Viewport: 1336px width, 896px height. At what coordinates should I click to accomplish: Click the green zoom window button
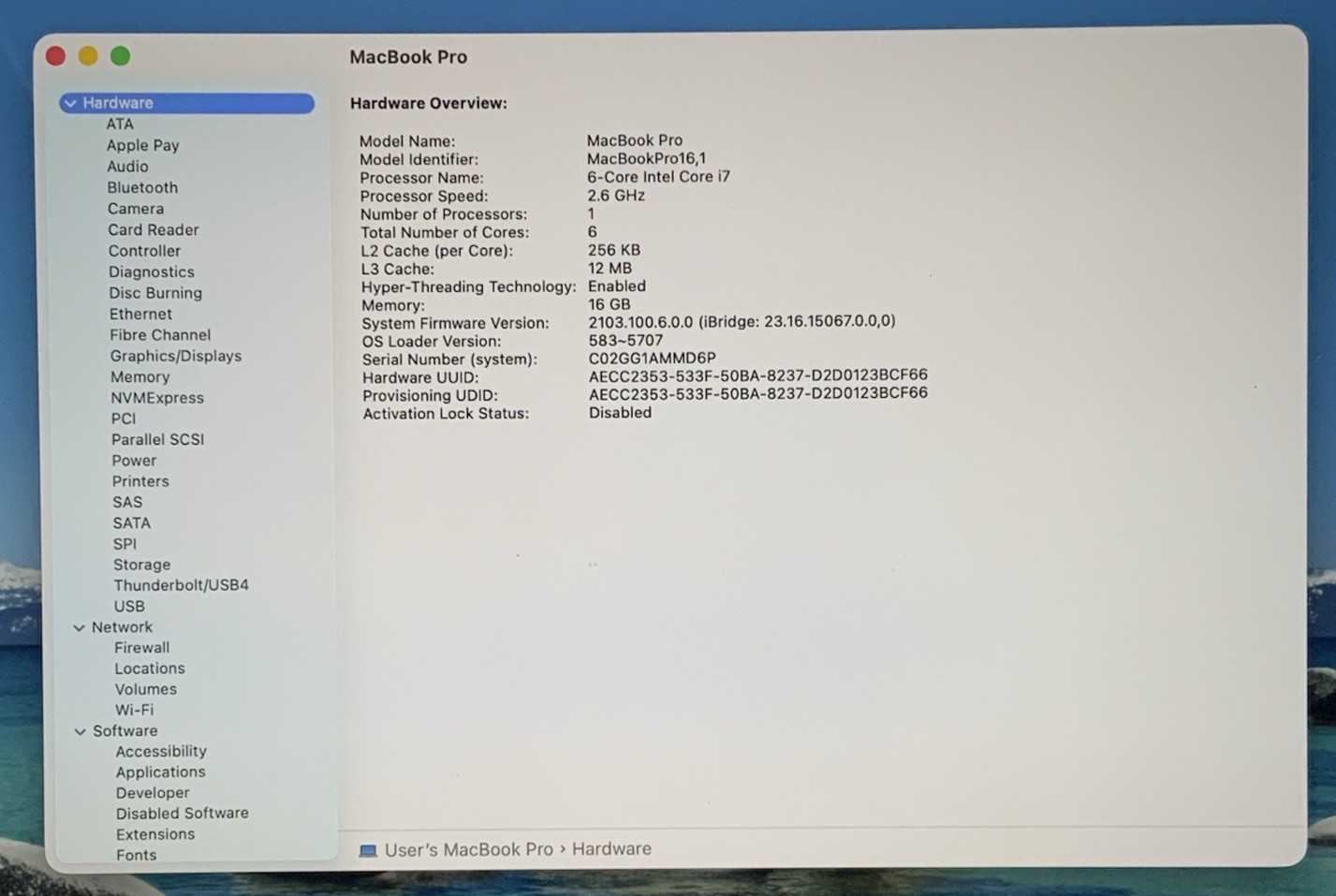coord(121,56)
